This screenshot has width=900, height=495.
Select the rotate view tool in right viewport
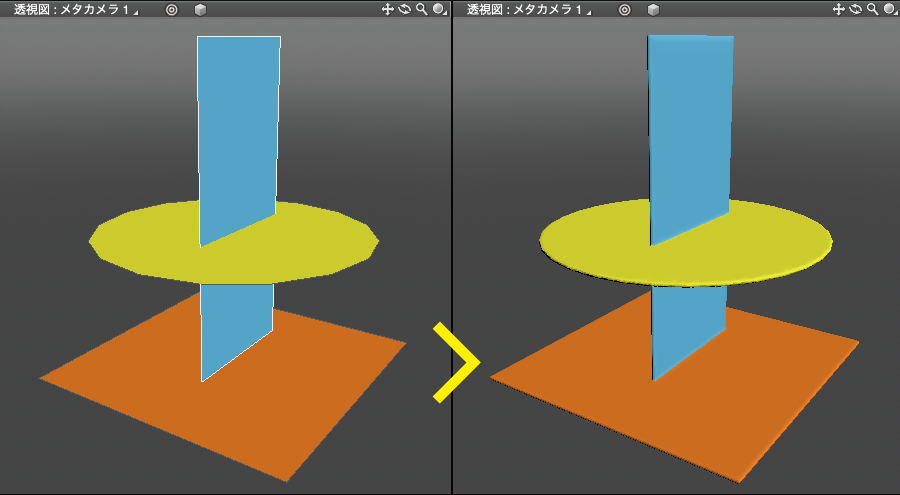pos(856,9)
